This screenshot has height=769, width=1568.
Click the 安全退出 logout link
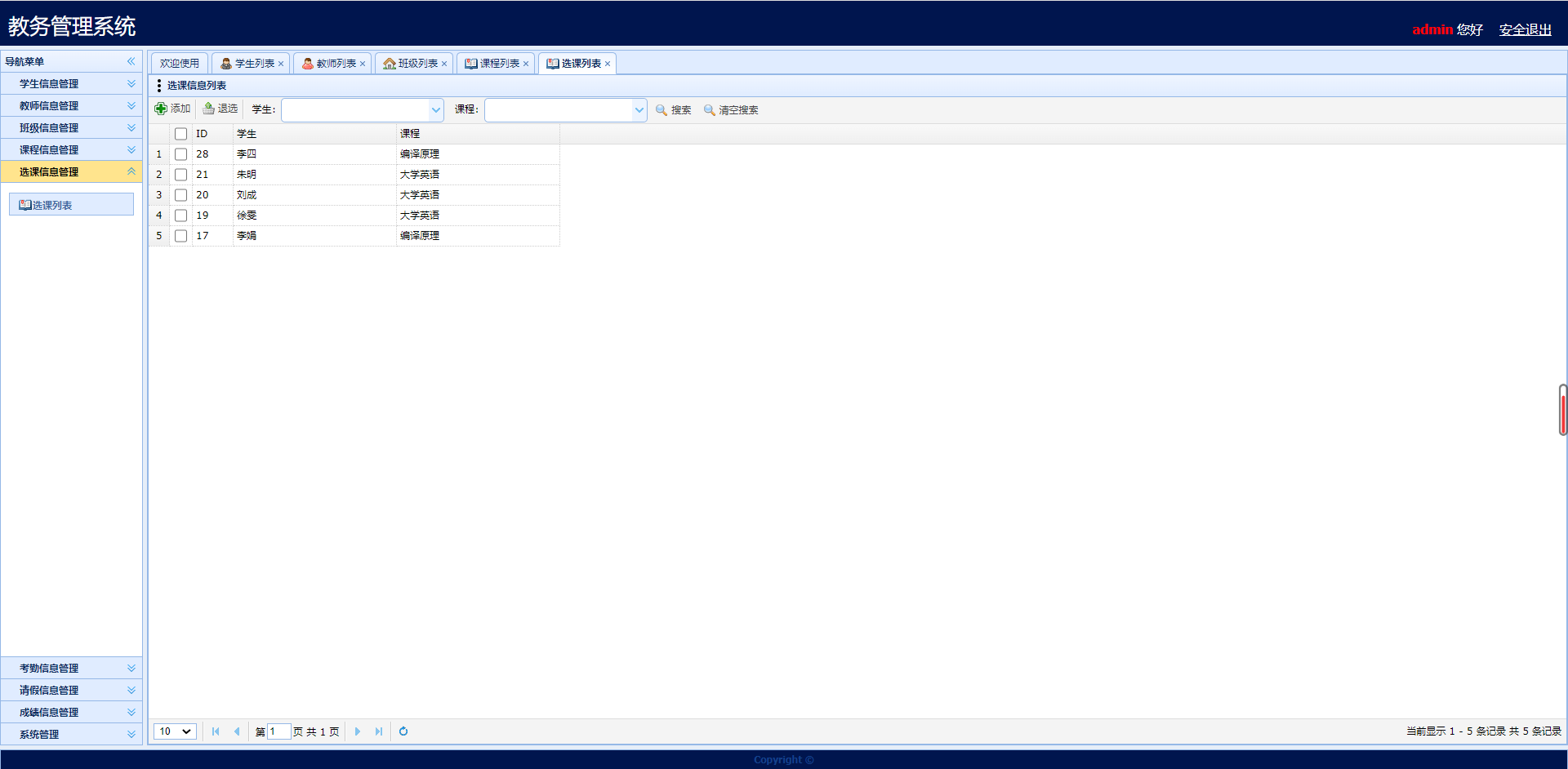[x=1525, y=29]
